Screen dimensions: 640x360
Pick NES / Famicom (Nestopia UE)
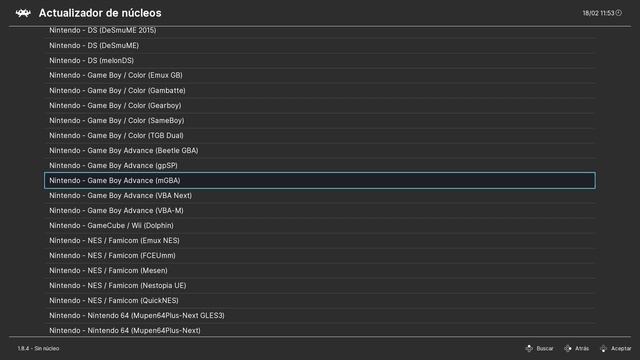click(320, 285)
